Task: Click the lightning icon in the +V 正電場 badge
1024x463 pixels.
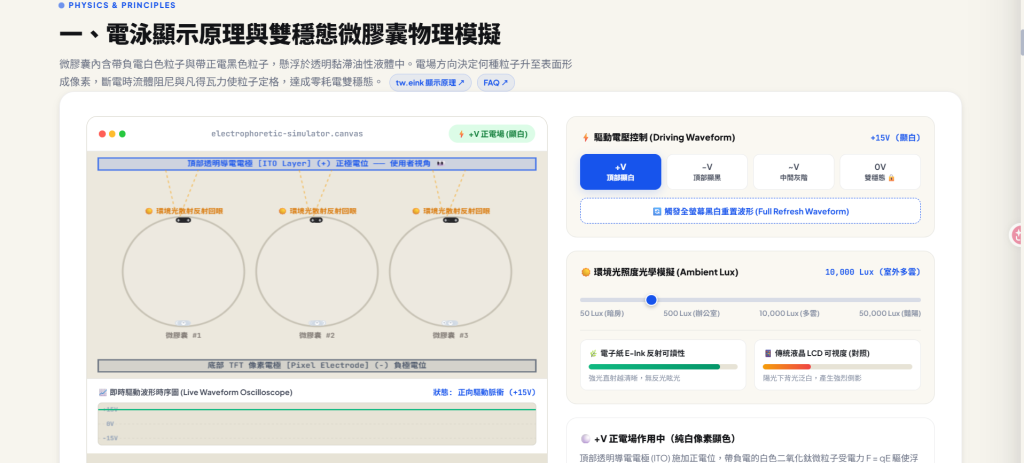Action: pyautogui.click(x=461, y=135)
